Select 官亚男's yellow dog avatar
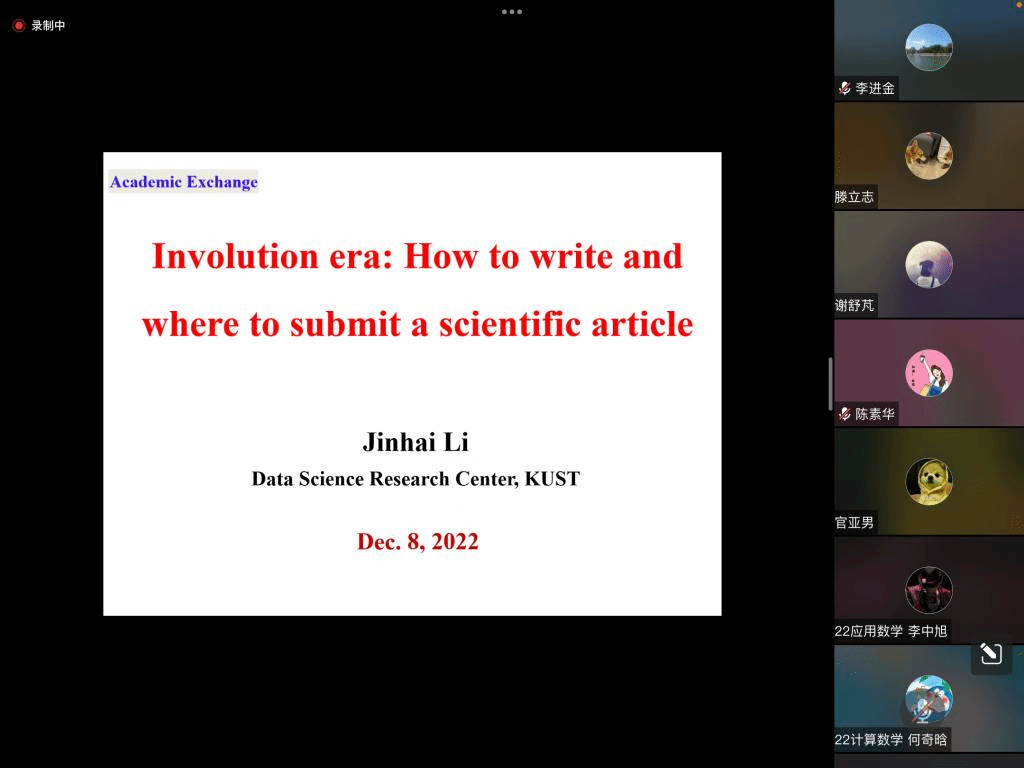Screen dimensions: 1024x768 [928, 482]
